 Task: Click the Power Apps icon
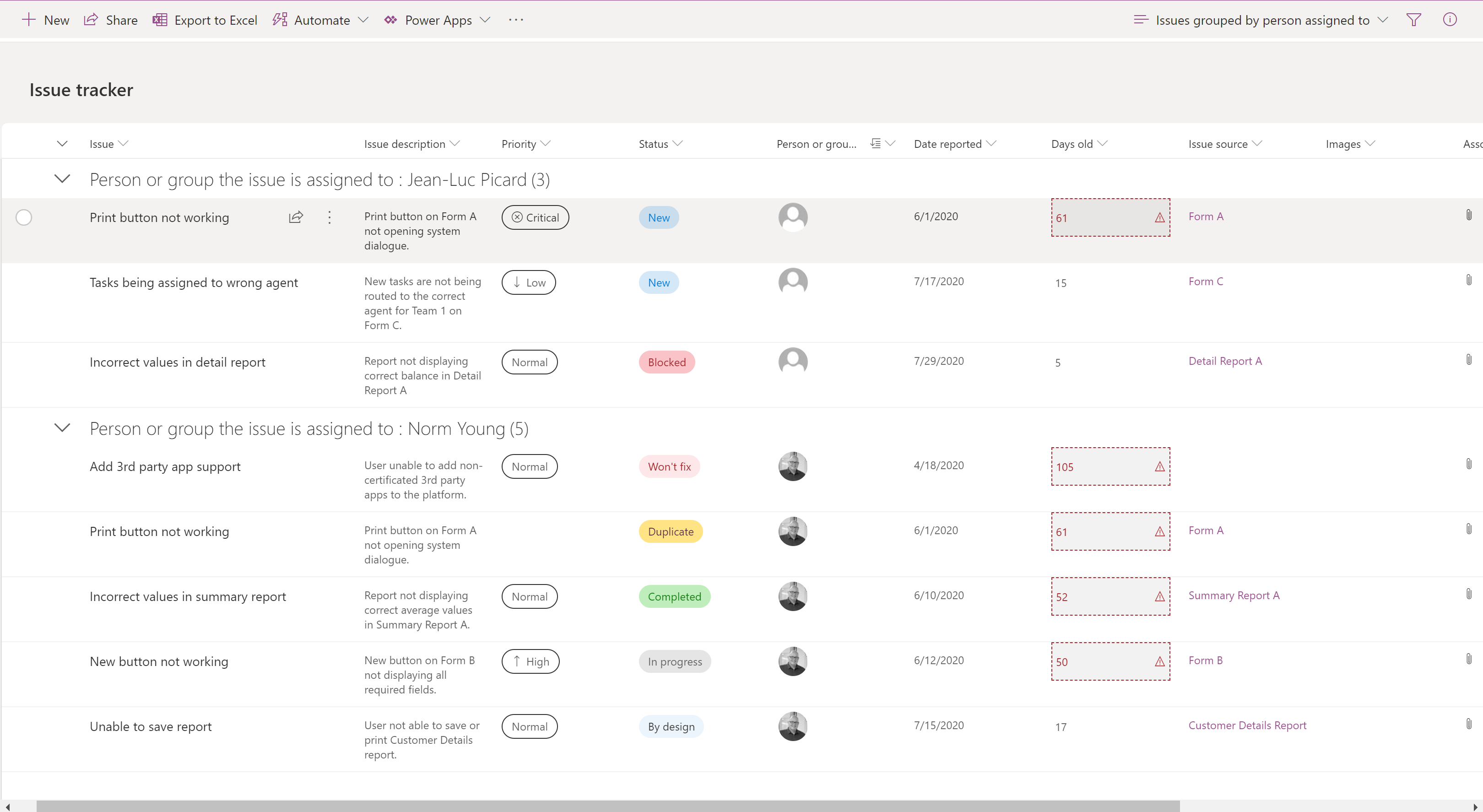pyautogui.click(x=390, y=20)
